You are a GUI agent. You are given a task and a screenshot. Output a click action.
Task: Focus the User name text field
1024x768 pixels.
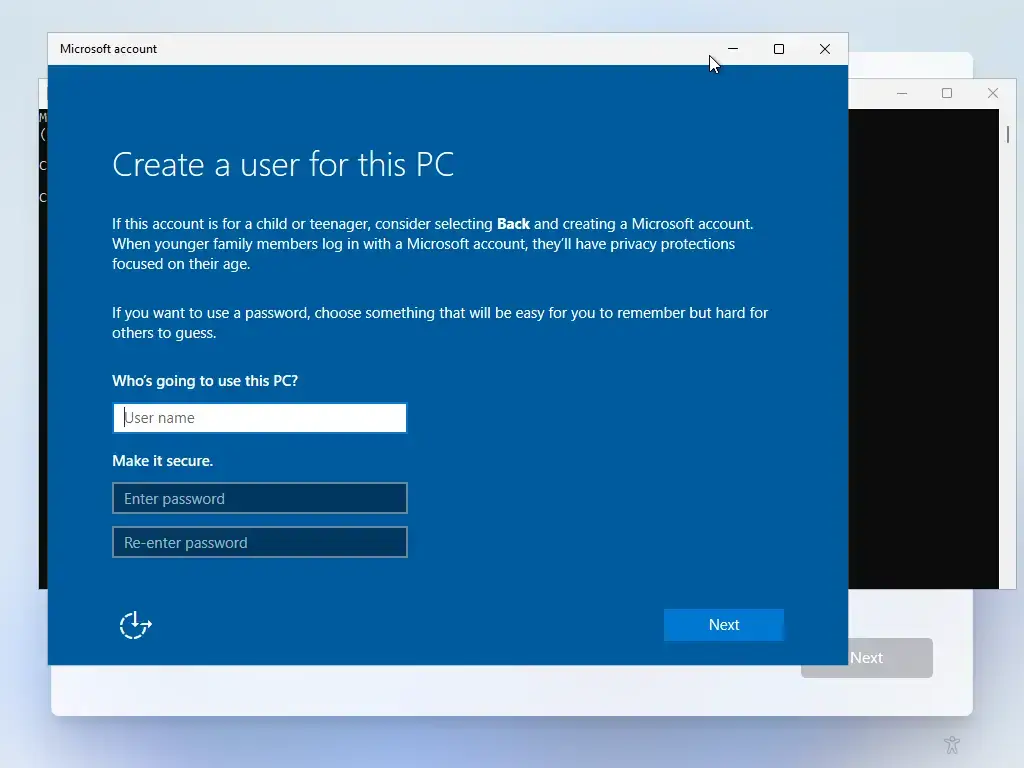260,418
